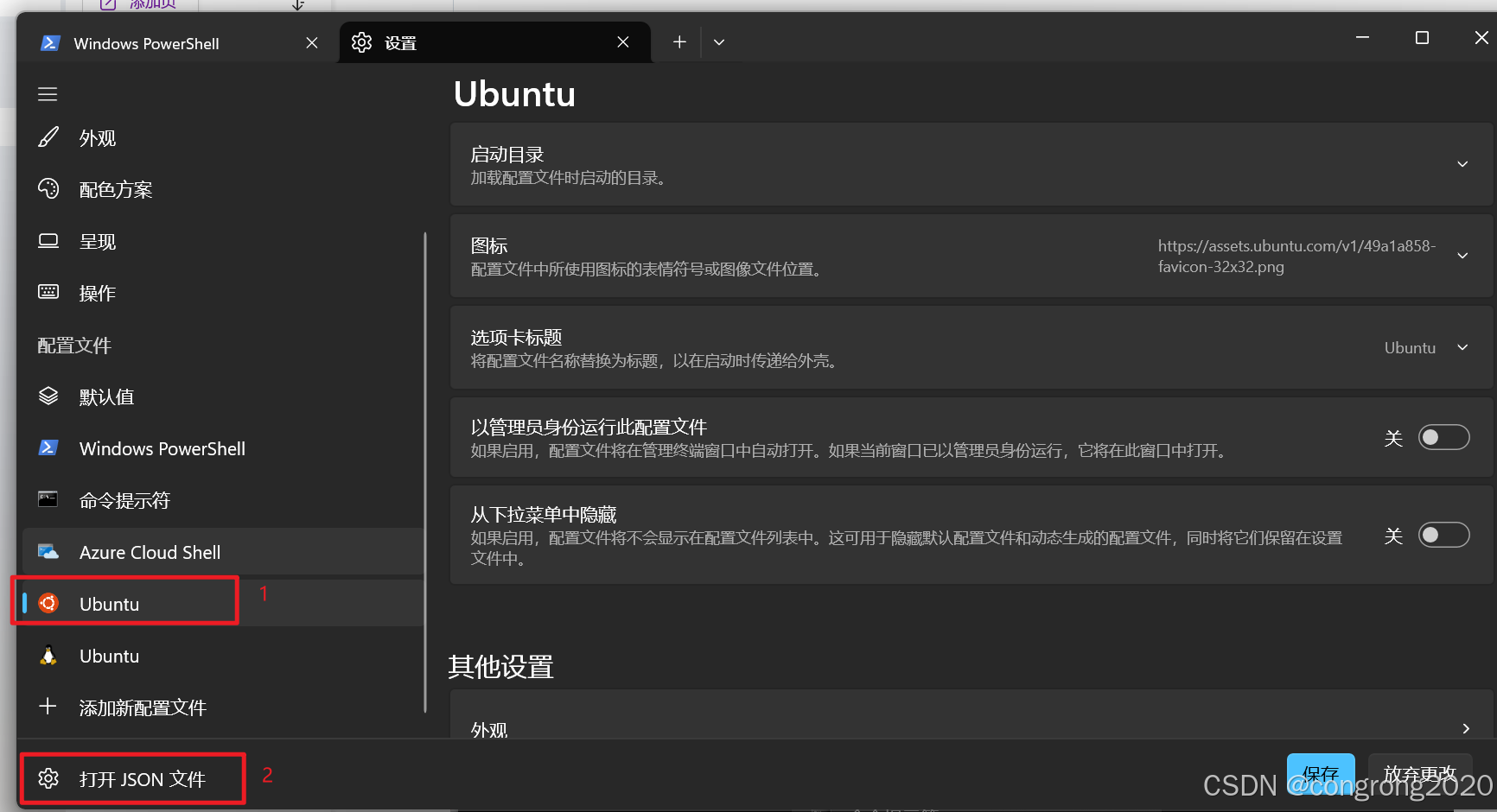Viewport: 1497px width, 812px height.
Task: Select the penguin Ubuntu profile entry
Action: tap(223, 656)
